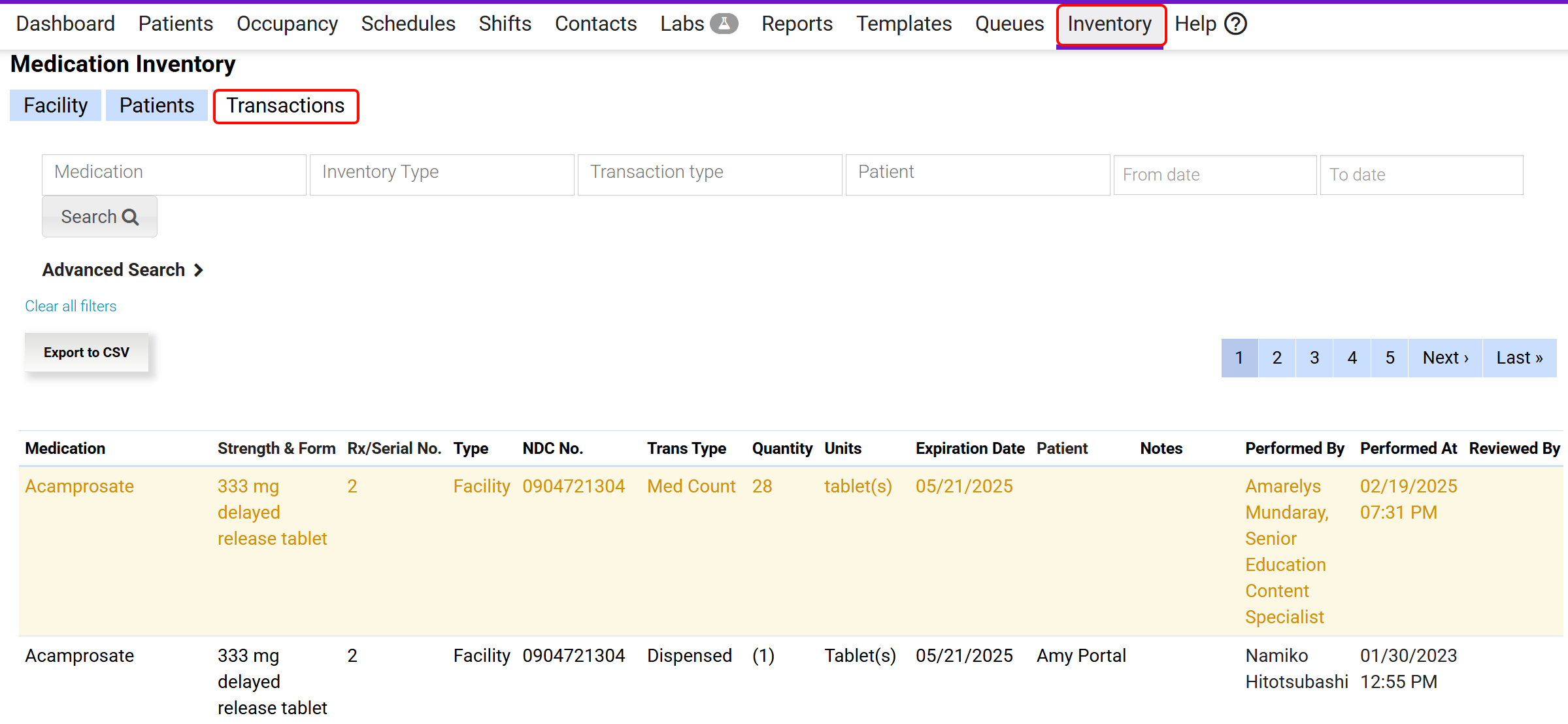
Task: Open the Reports menu item
Action: tap(797, 24)
